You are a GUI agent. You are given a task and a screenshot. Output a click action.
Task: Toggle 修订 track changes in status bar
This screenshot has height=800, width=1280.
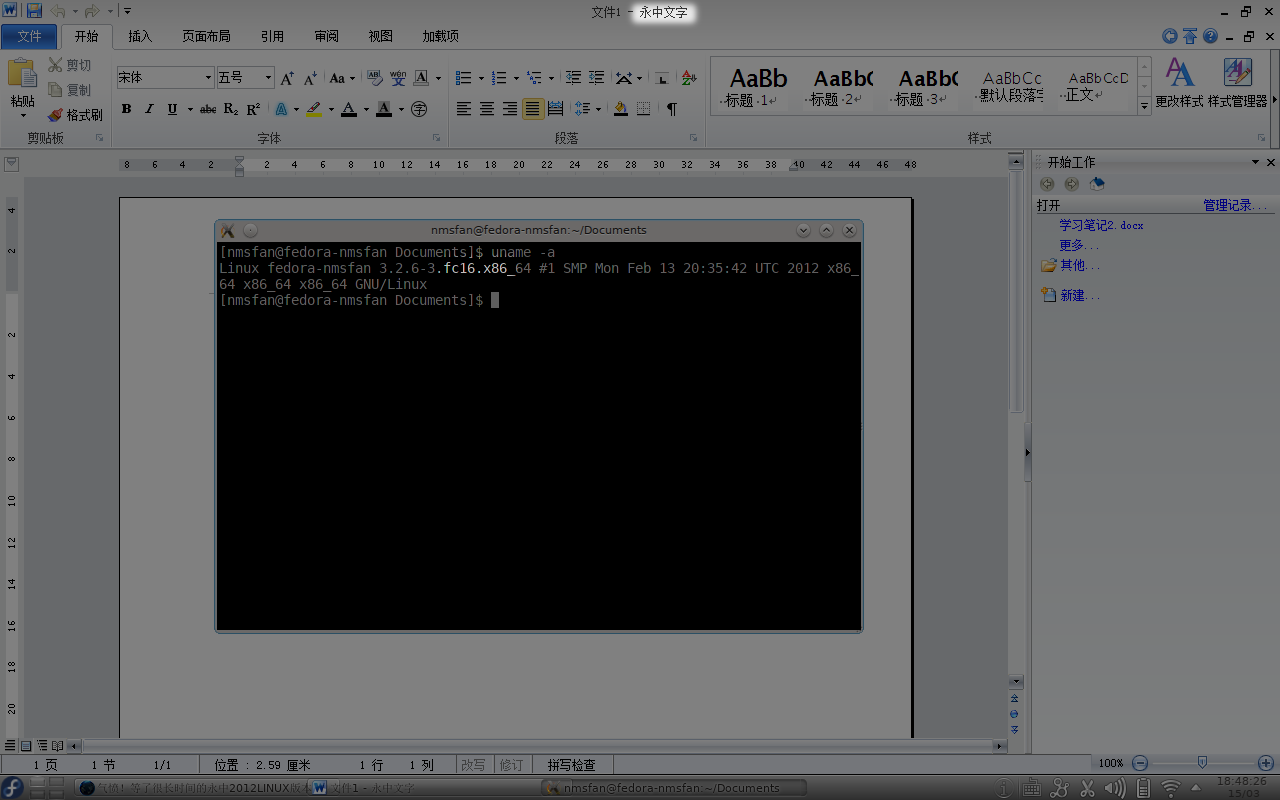[x=512, y=765]
